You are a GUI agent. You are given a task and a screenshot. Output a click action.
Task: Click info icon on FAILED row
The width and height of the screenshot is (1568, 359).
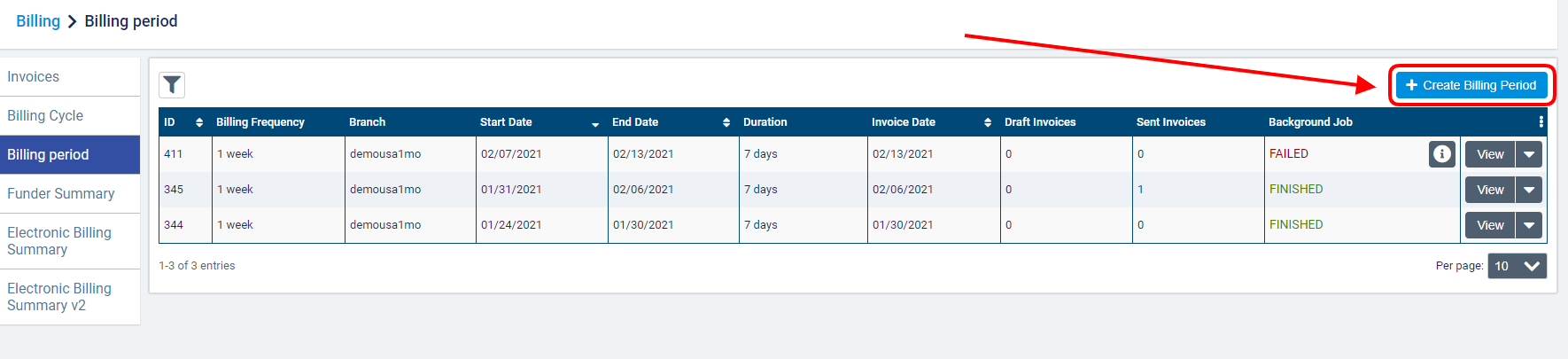point(1441,154)
